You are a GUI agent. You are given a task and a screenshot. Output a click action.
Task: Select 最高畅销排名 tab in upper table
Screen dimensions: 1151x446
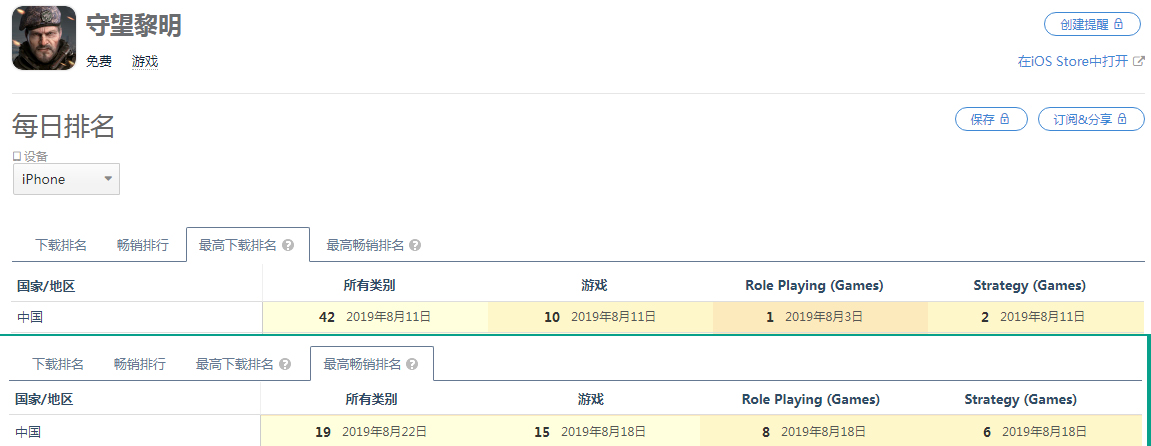(x=365, y=245)
